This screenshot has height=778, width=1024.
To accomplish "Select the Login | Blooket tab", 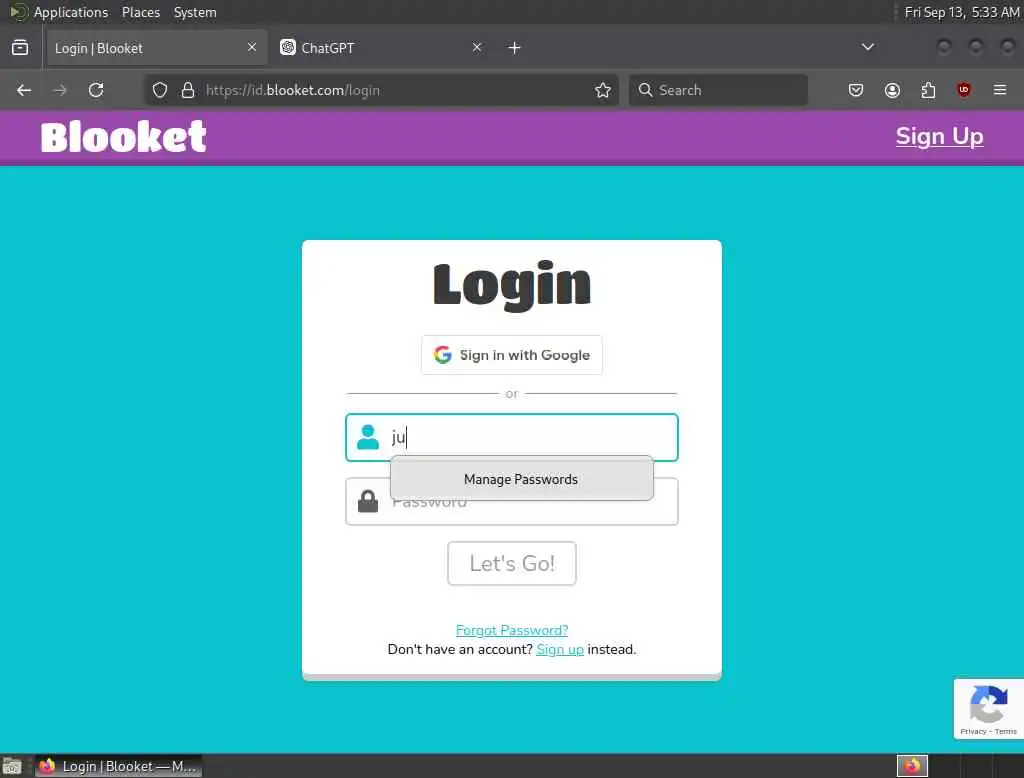I will coord(157,48).
